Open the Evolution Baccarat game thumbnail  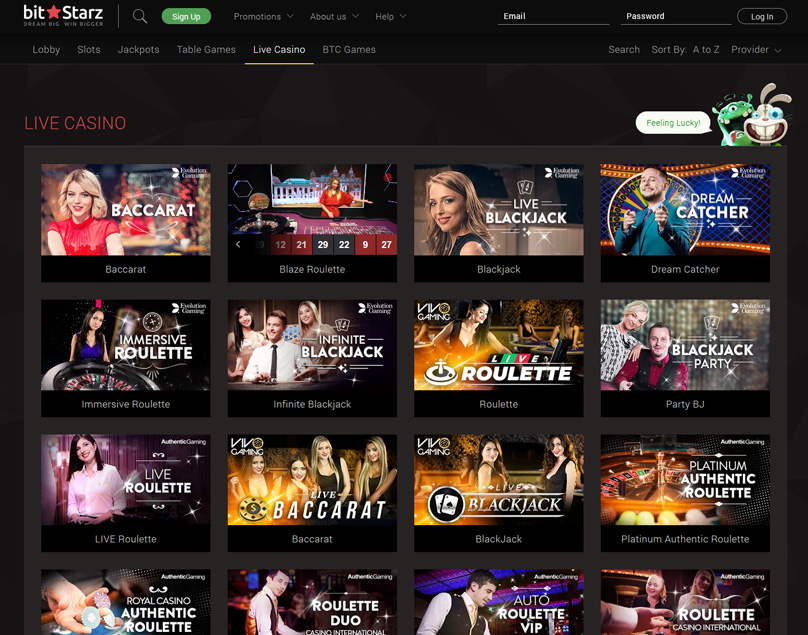(126, 210)
